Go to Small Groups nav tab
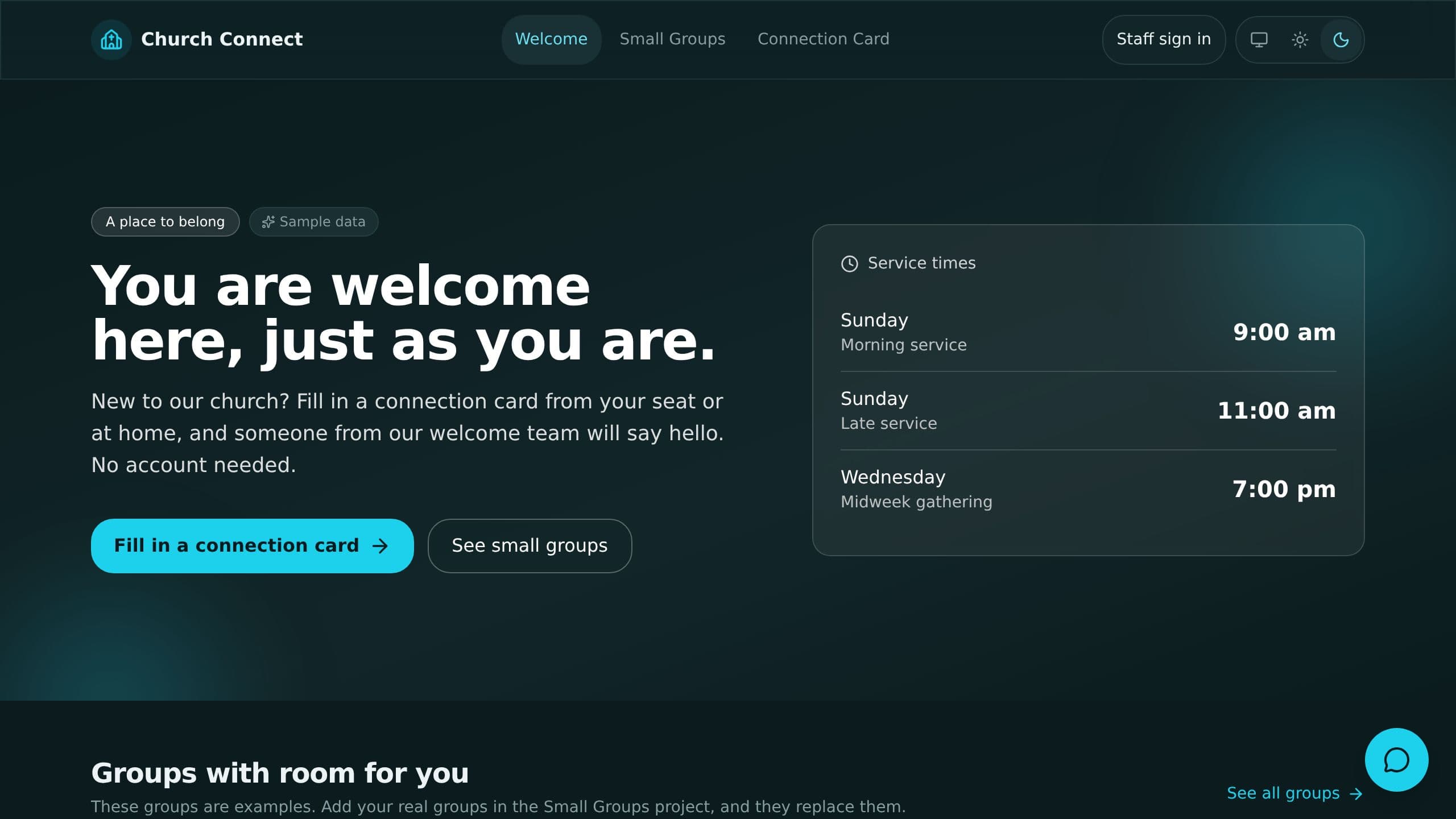Image resolution: width=1456 pixels, height=819 pixels. click(672, 39)
